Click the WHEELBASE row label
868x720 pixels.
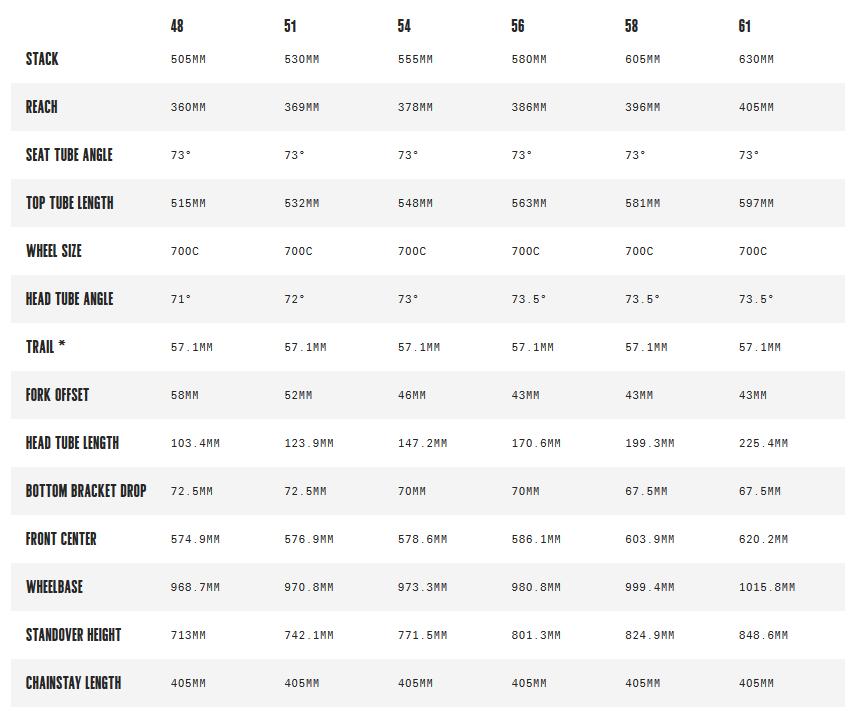54,587
